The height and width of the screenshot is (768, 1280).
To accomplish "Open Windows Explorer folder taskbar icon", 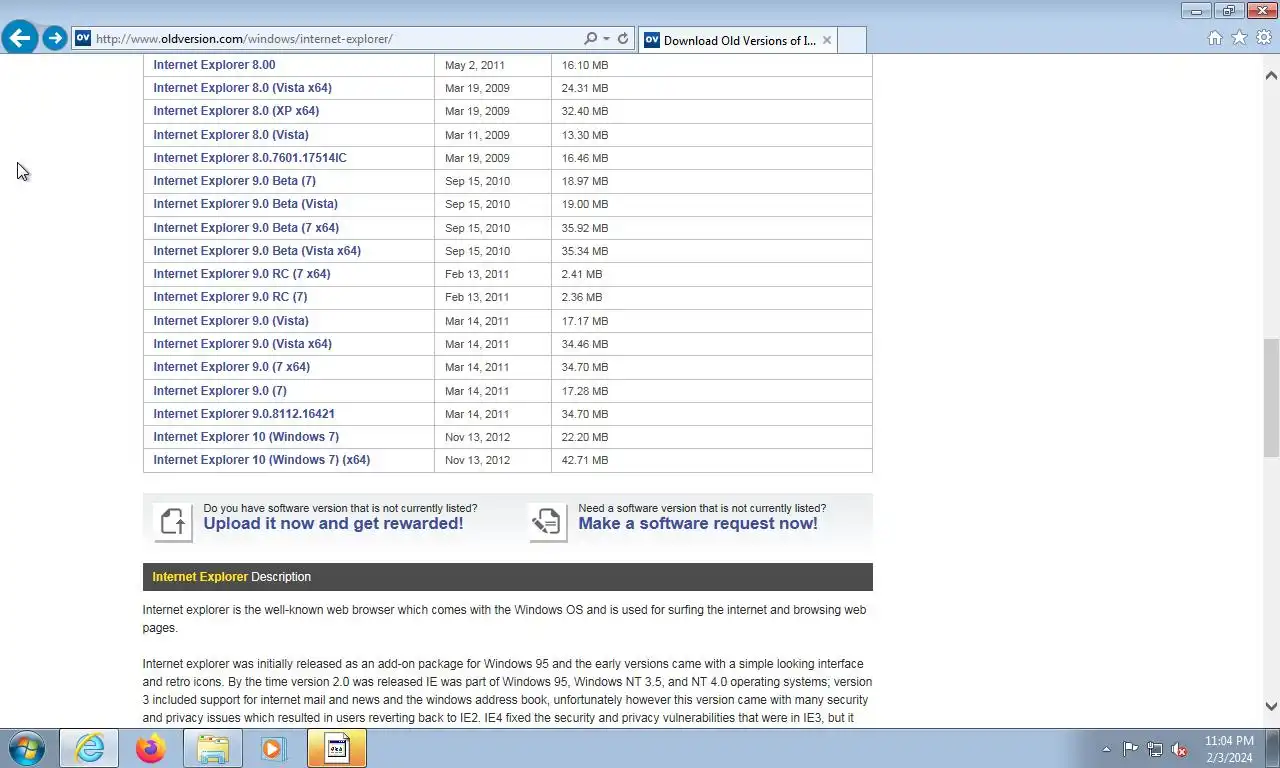I will click(x=213, y=748).
